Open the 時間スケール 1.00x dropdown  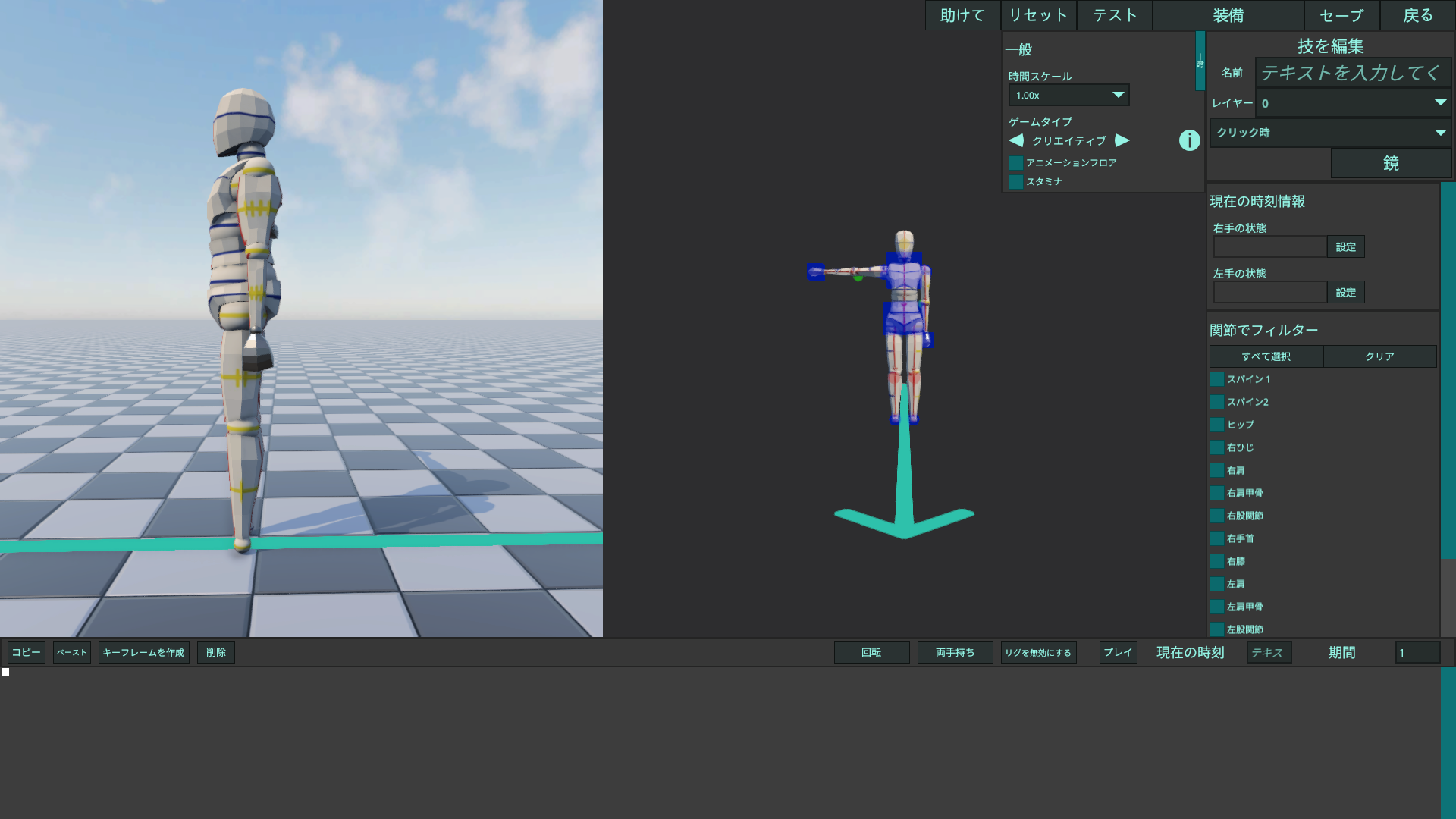click(1068, 95)
